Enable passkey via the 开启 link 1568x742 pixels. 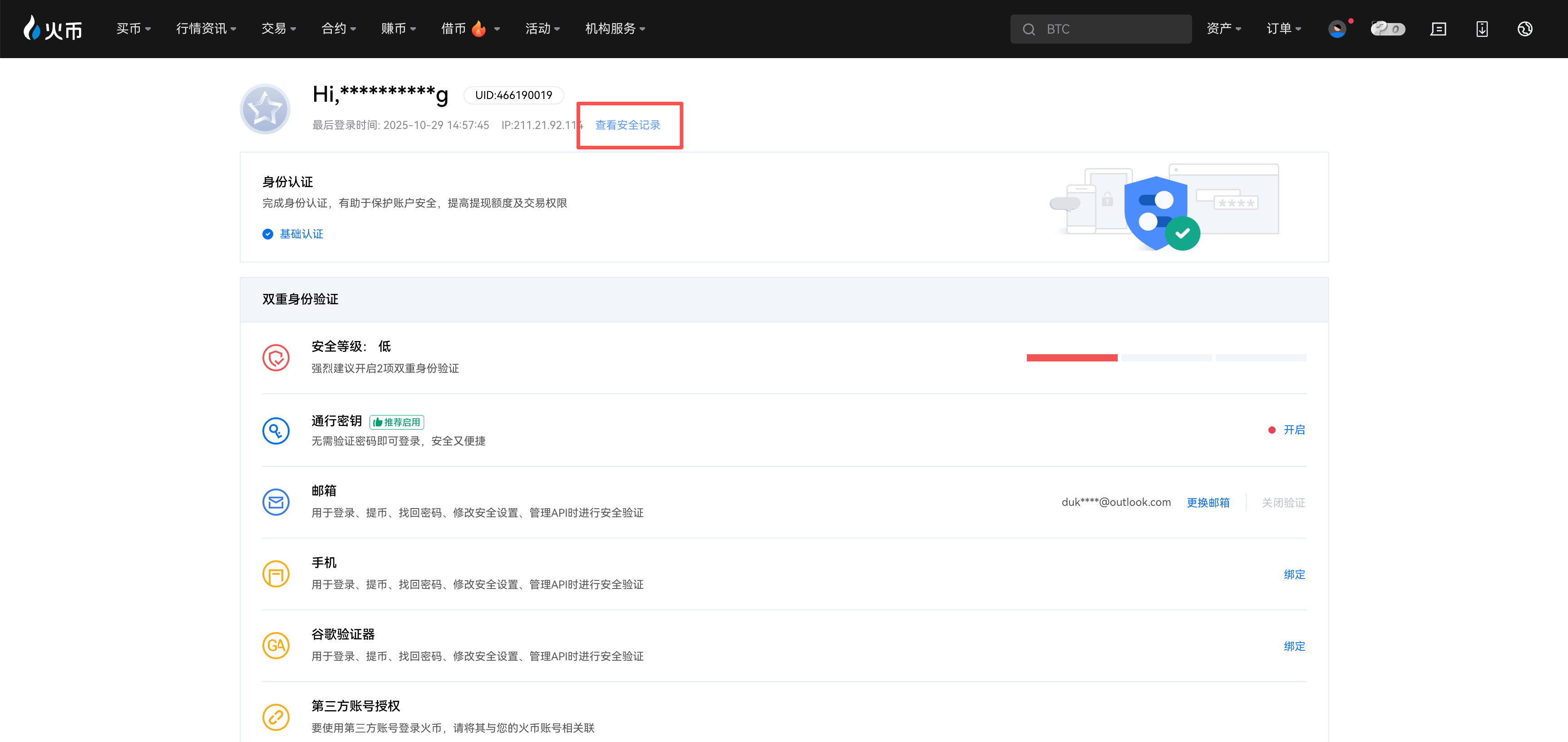coord(1293,430)
